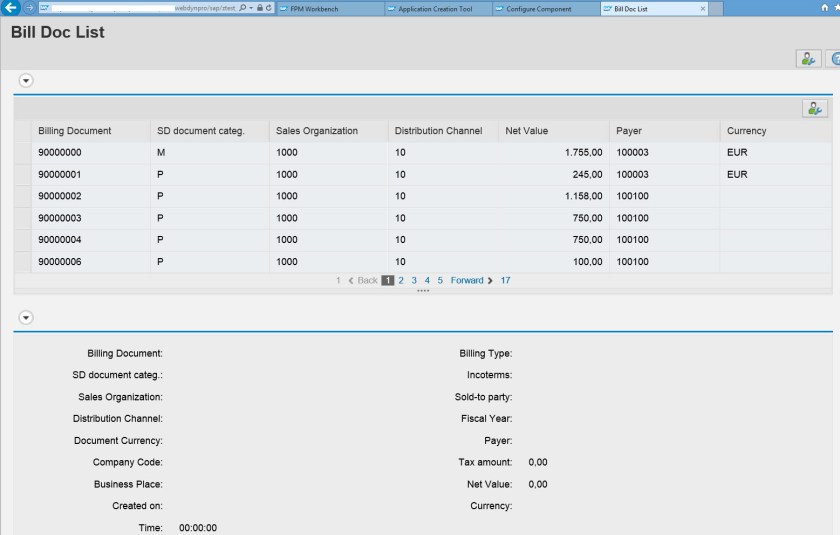The height and width of the screenshot is (535, 840).
Task: Click the disabled Back paging link
Action: point(363,280)
